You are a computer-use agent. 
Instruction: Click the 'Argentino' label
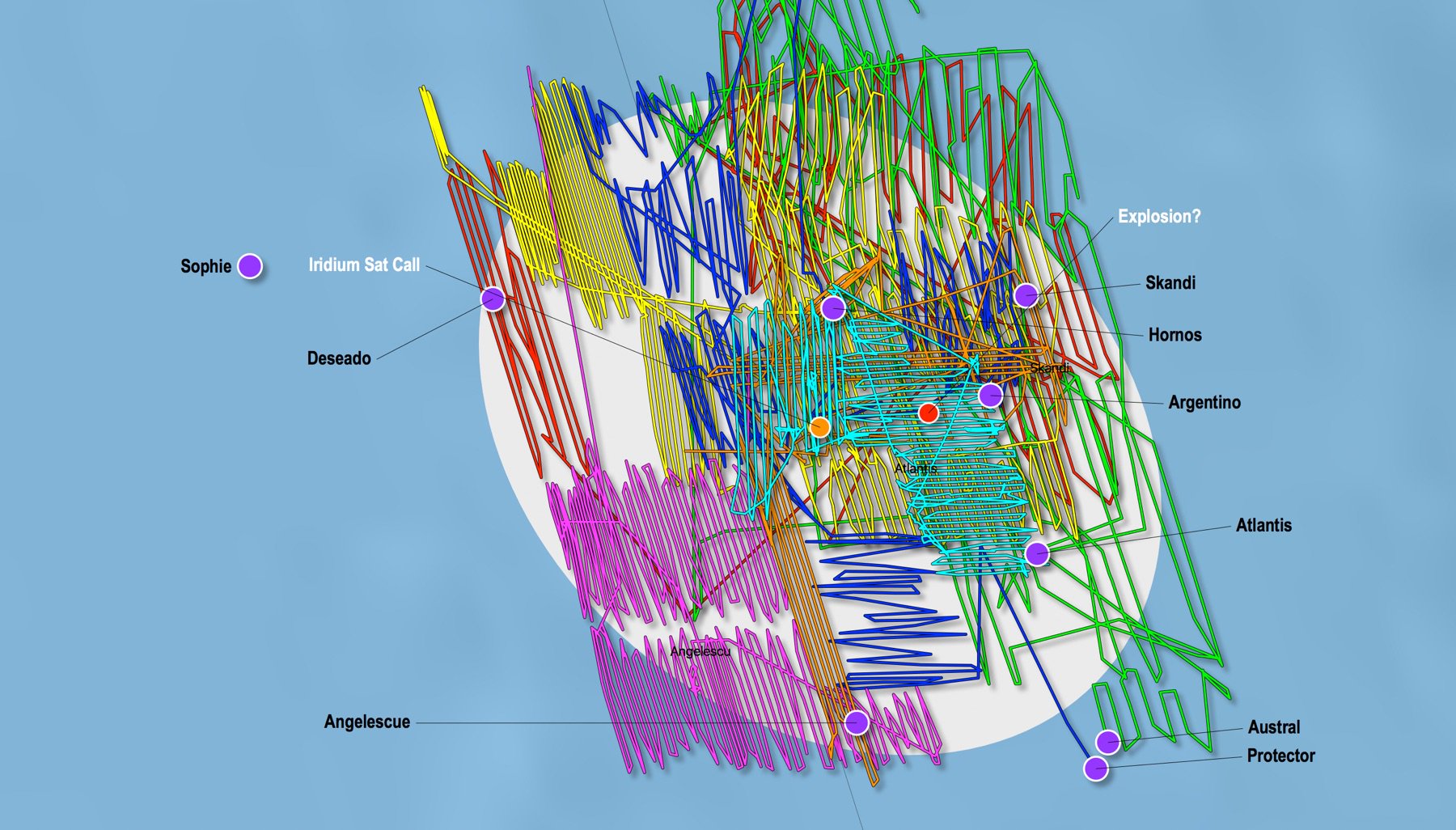coord(1204,402)
